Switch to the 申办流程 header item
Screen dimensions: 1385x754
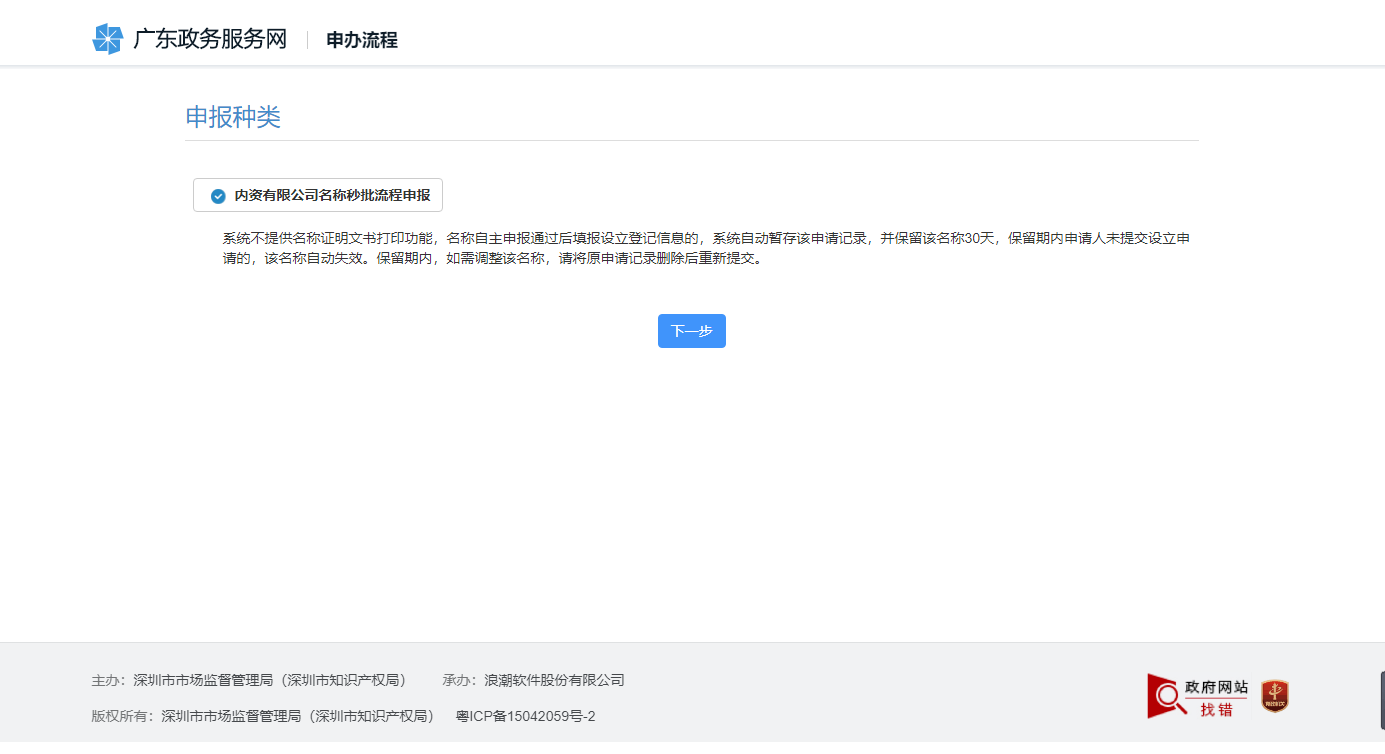coord(360,40)
